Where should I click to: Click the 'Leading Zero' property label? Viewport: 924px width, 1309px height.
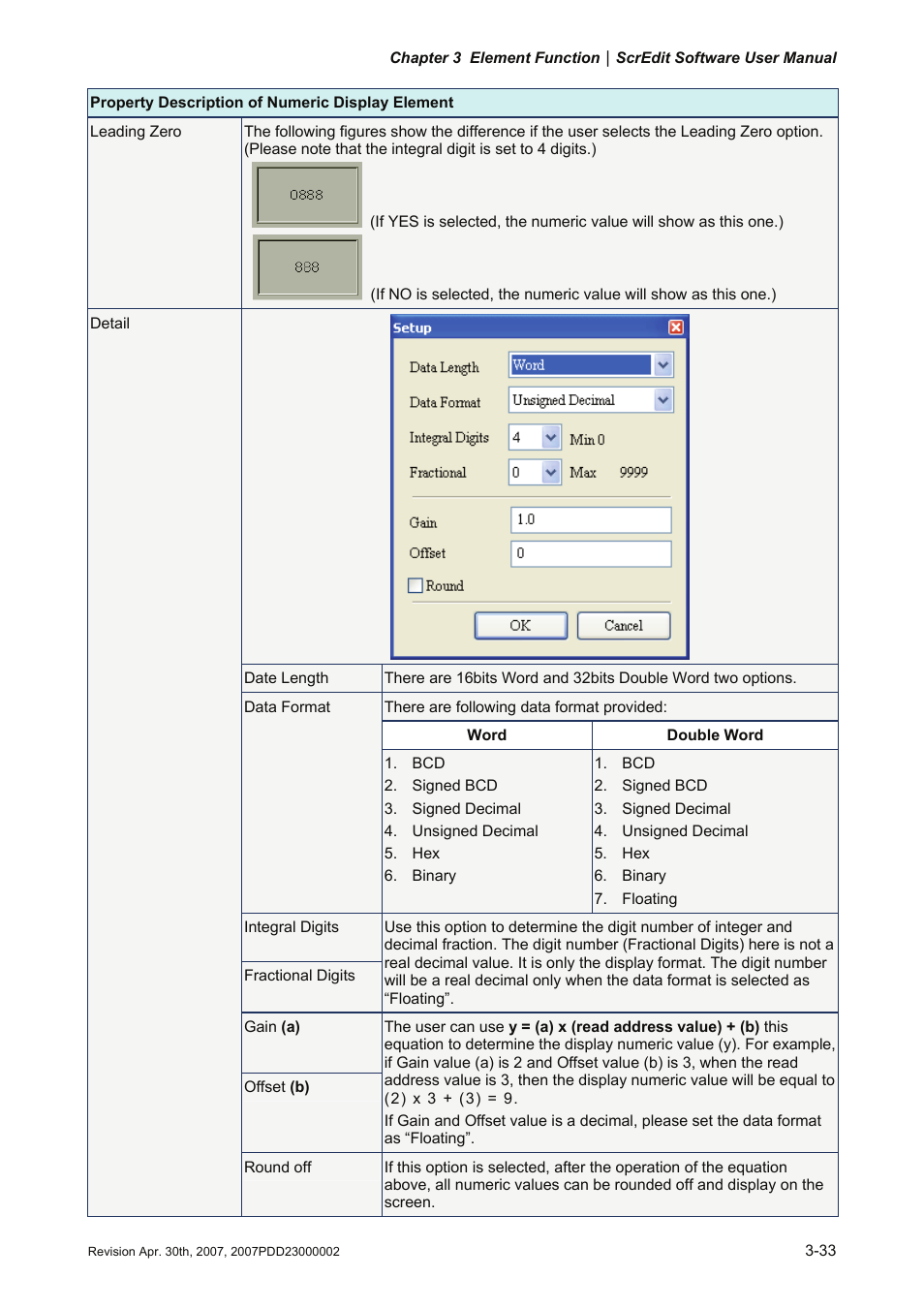pos(136,132)
